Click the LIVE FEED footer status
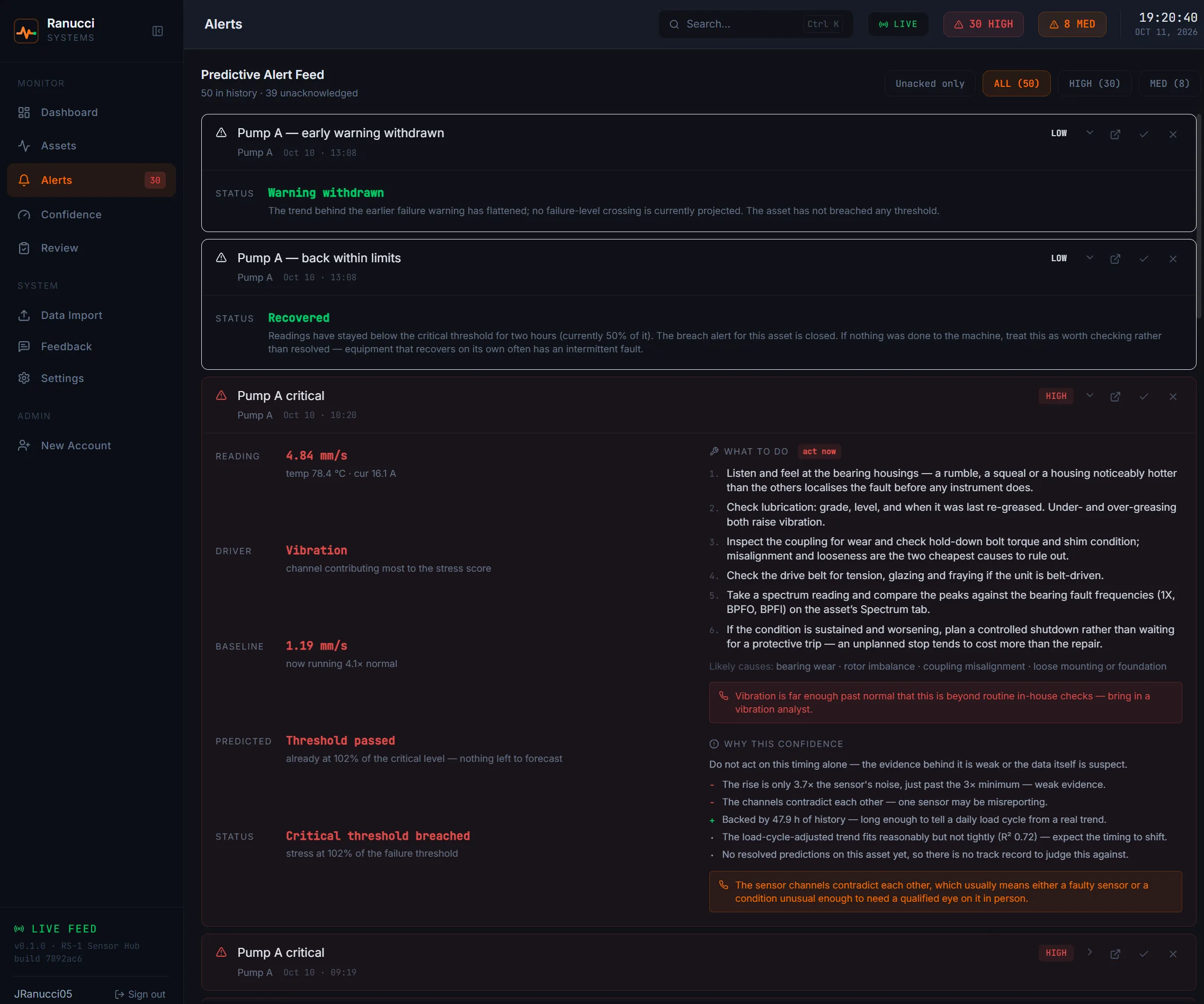This screenshot has width=1204, height=1004. [56, 928]
